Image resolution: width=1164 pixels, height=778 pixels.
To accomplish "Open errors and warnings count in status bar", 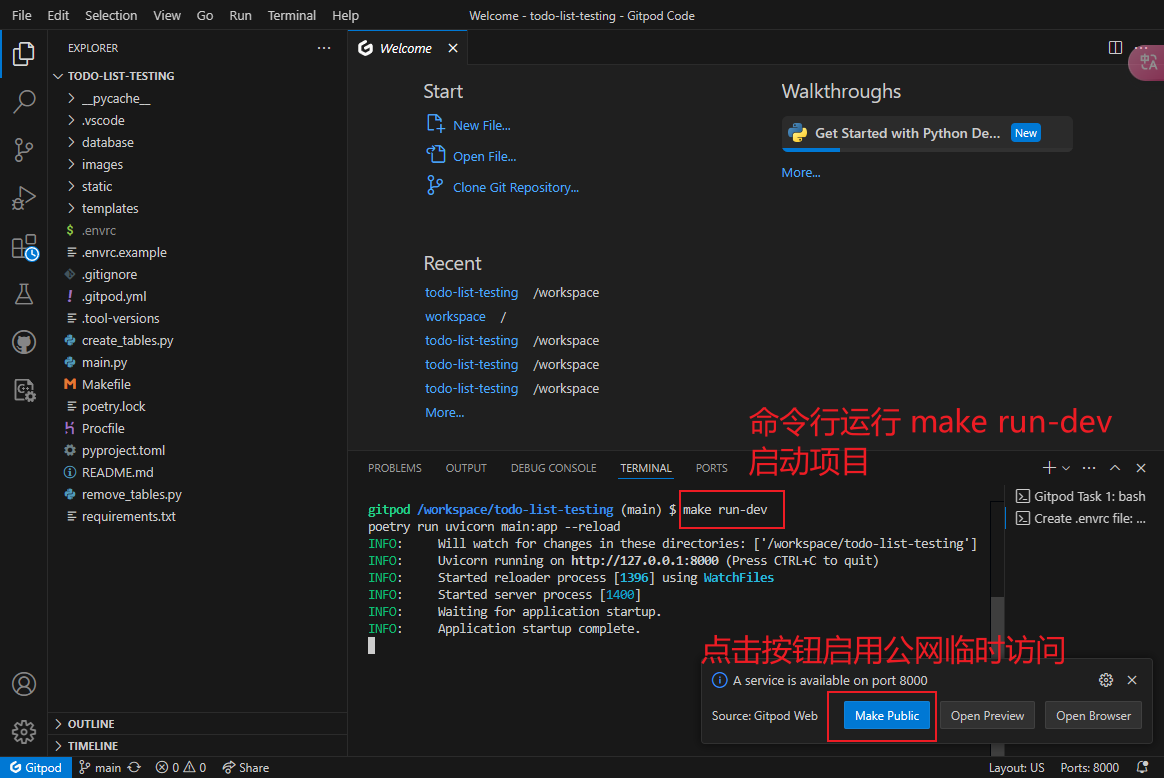I will click(x=180, y=768).
